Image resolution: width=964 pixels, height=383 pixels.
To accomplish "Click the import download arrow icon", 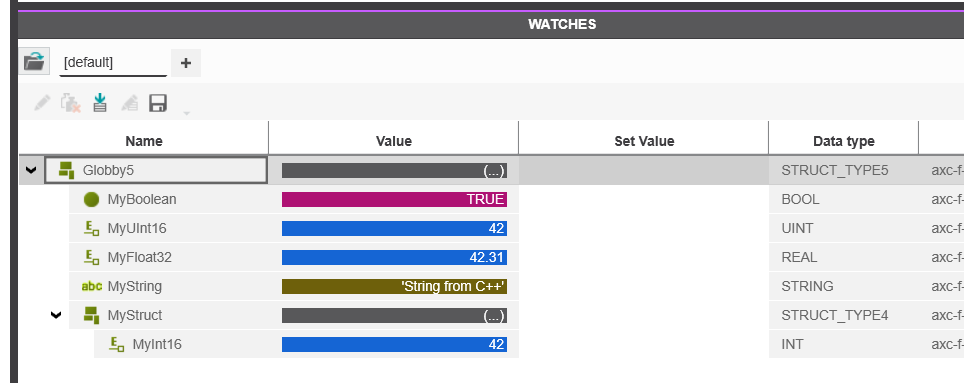I will (100, 103).
